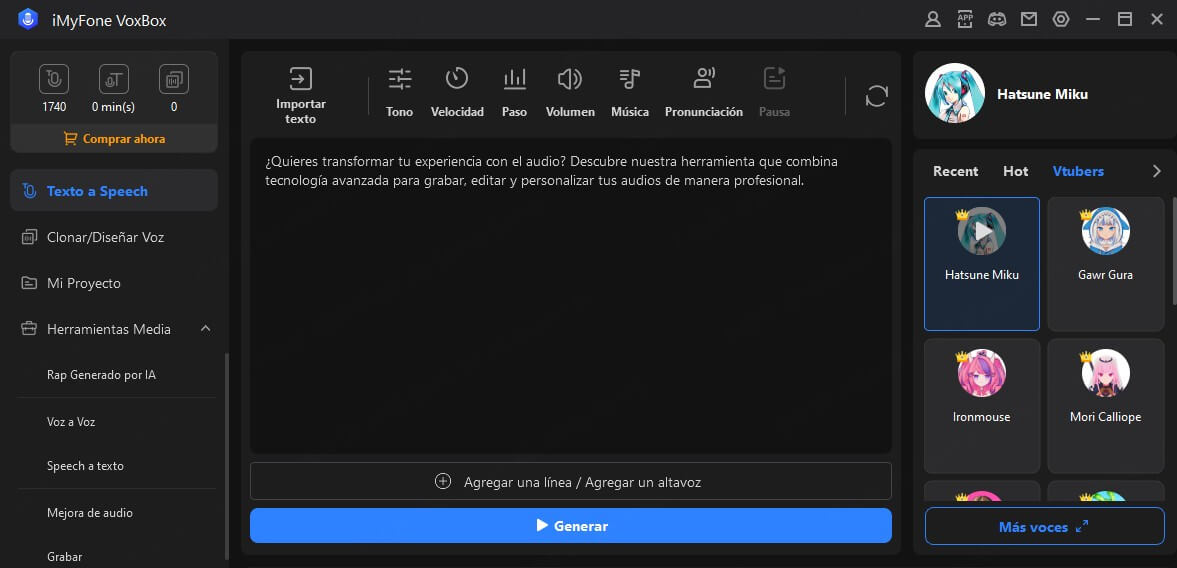Click the refresh/reset arrows icon
Image resolution: width=1177 pixels, height=568 pixels.
[877, 96]
